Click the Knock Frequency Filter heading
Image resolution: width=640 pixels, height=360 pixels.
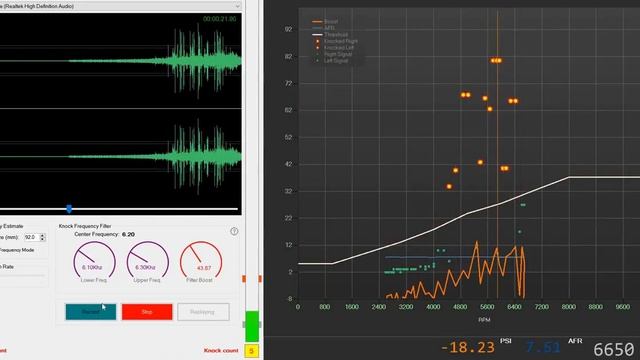point(85,226)
